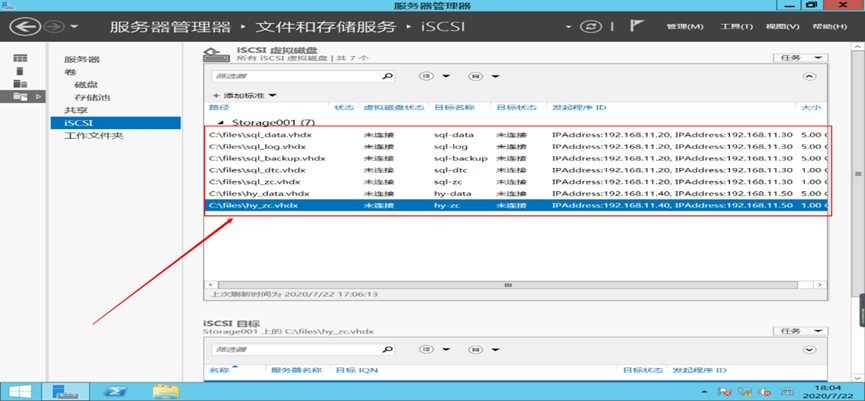Viewport: 865px width, 401px height.
Task: Click the network icon in system tray
Action: pos(745,391)
